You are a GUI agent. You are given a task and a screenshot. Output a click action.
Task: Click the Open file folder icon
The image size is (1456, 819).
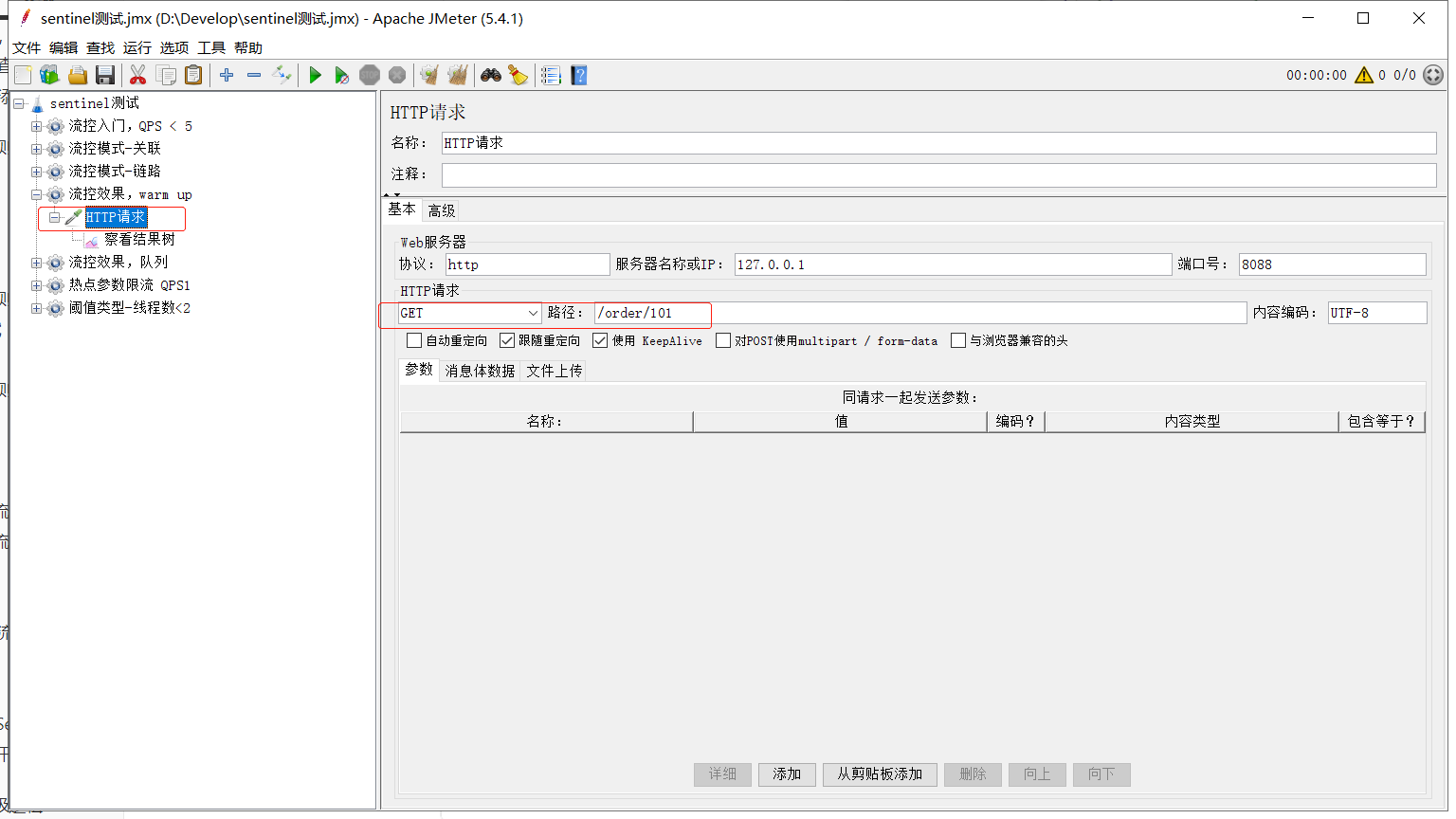click(78, 75)
